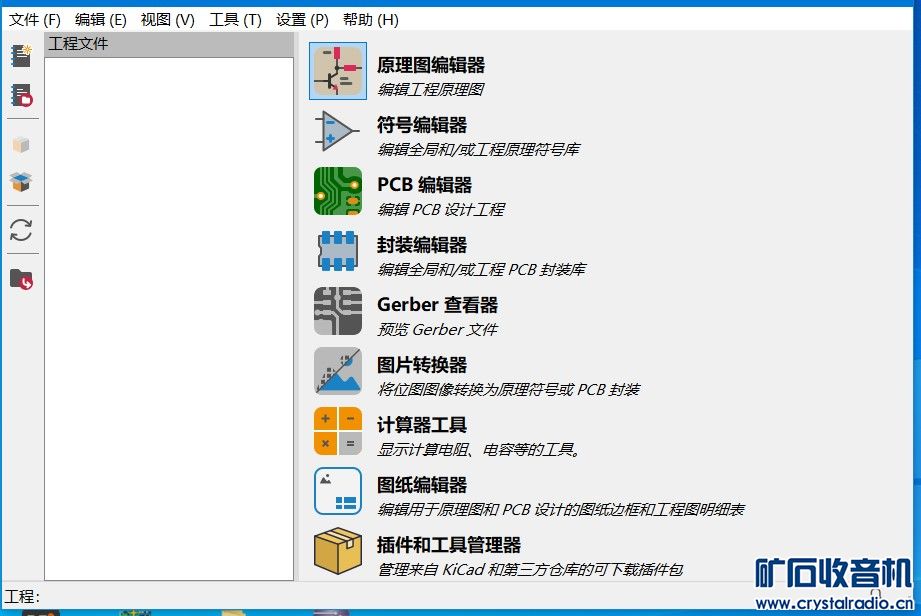The image size is (921, 616).
Task: Click the 计算器工具 title
Action: coord(422,425)
